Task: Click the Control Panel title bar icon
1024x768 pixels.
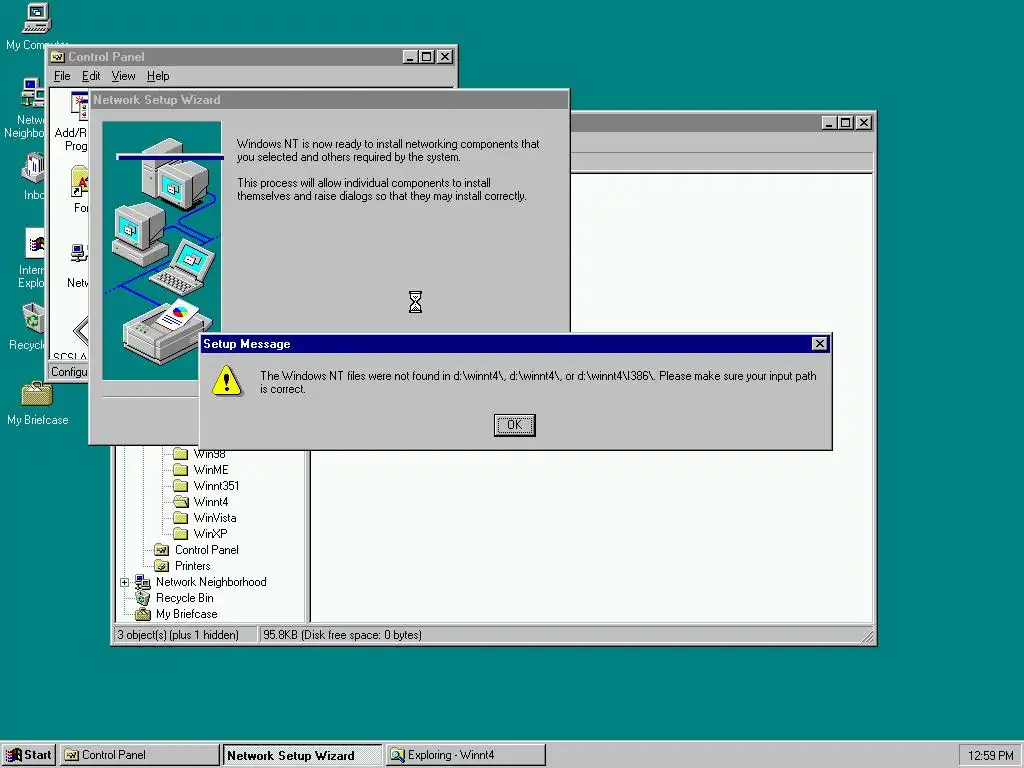Action: coord(57,57)
